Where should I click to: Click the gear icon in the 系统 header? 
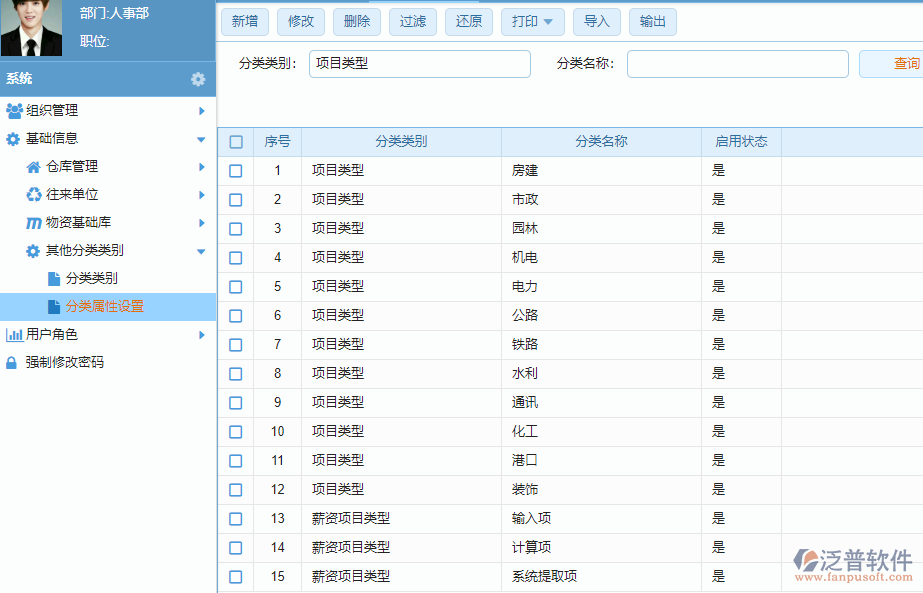coord(198,78)
